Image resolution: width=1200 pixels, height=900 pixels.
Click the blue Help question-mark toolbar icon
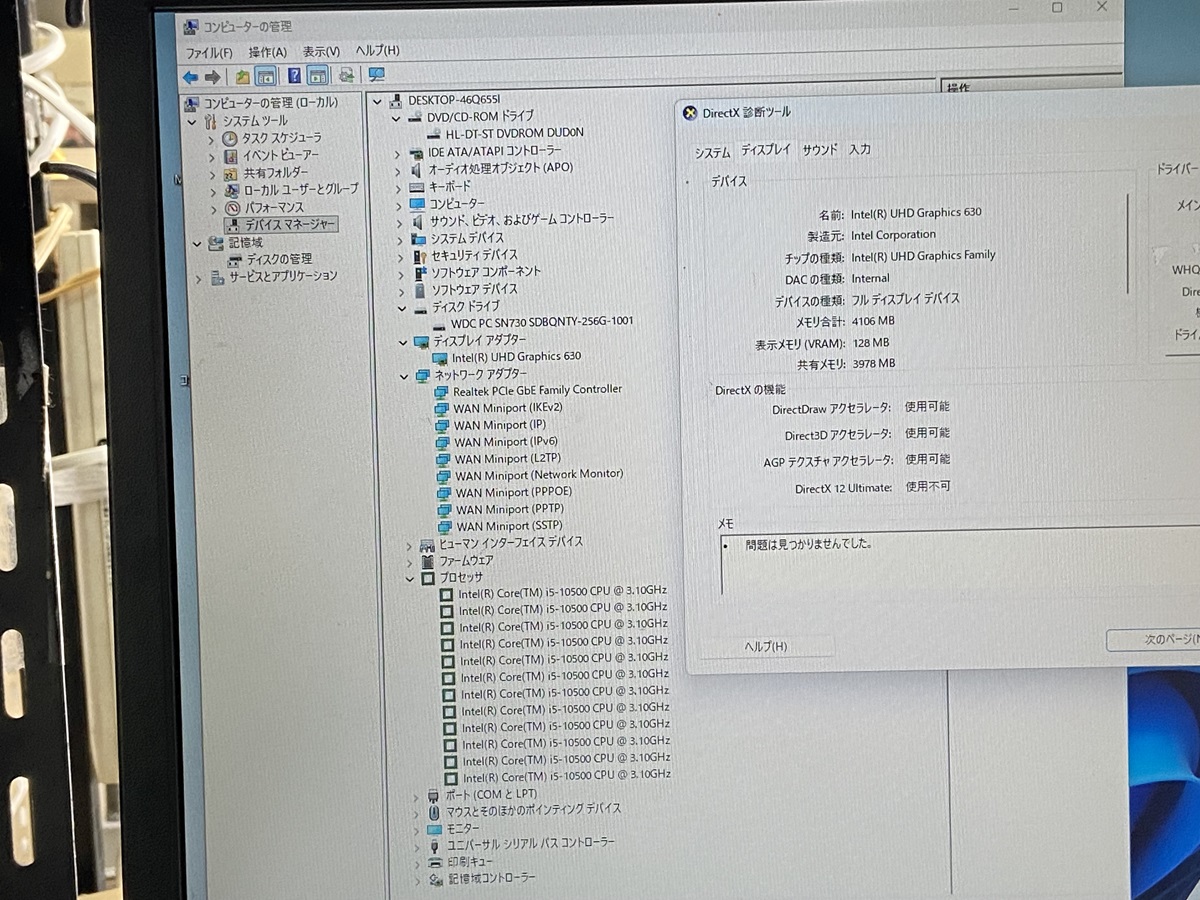(294, 76)
